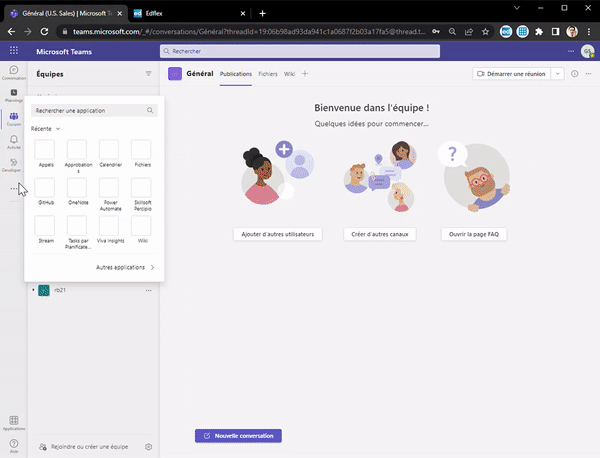
Task: Open team management settings gear
Action: point(148,447)
